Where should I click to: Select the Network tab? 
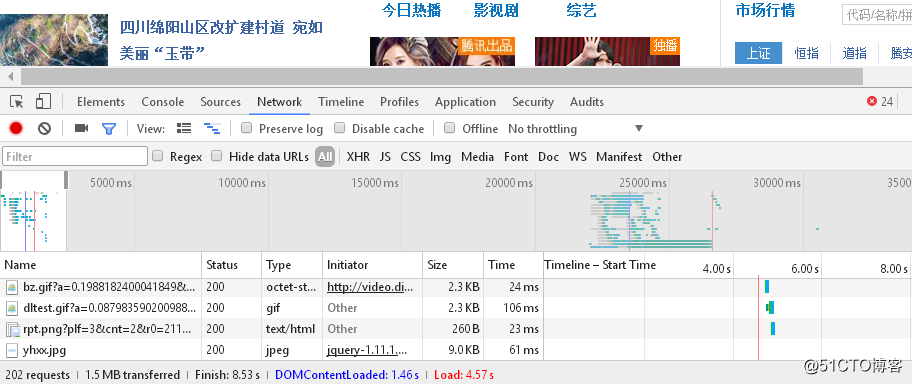pyautogui.click(x=280, y=102)
